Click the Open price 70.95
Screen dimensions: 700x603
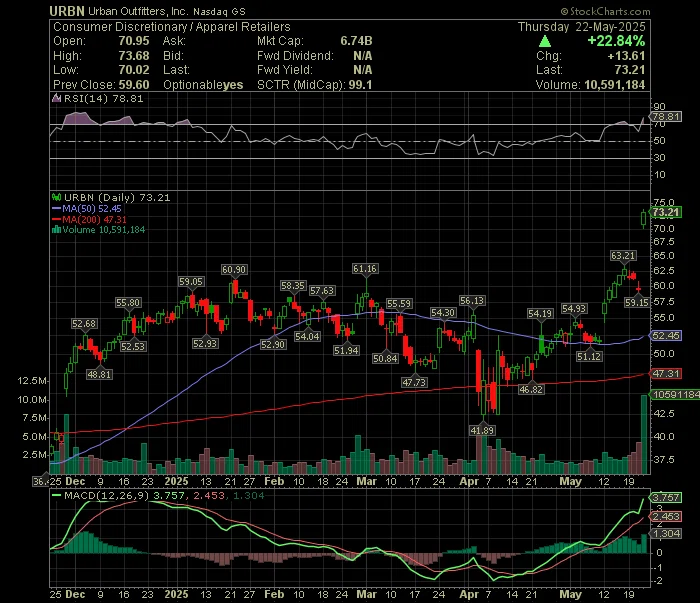133,41
